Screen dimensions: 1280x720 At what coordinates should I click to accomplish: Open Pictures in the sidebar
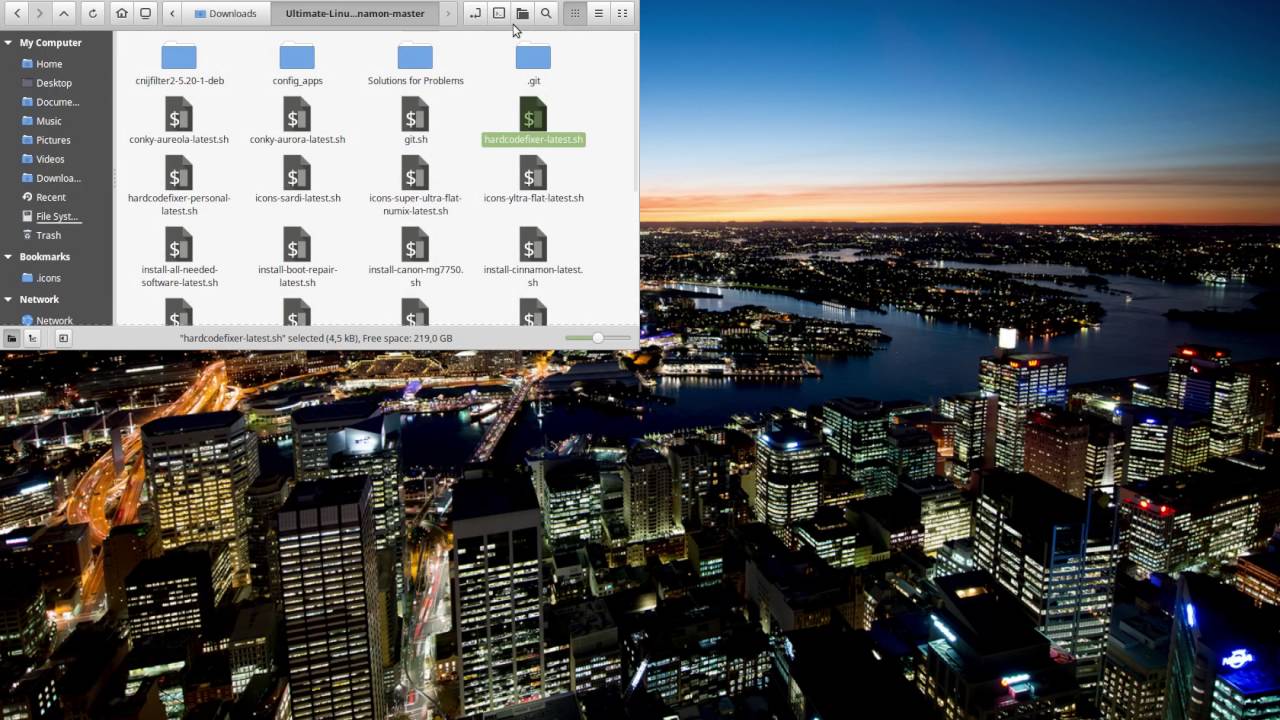pos(53,140)
